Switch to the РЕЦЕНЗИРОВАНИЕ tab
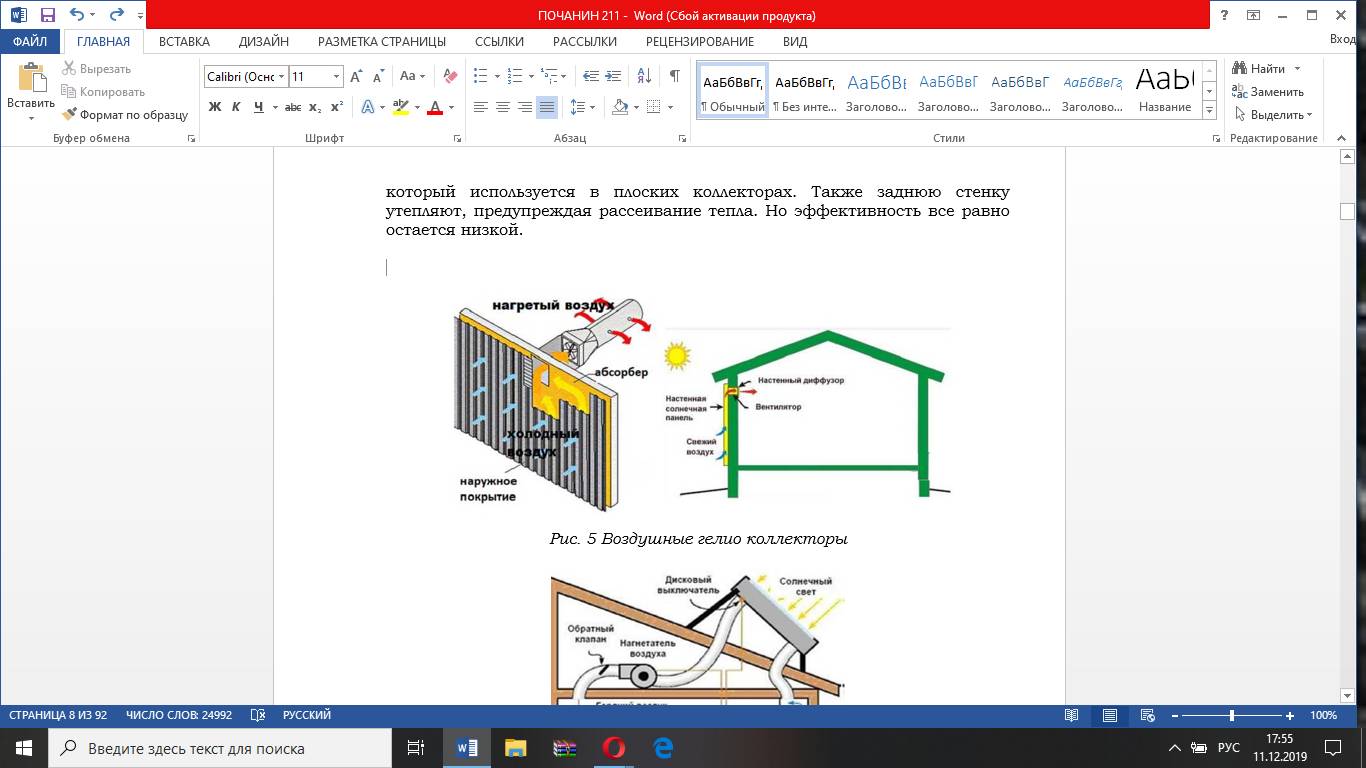The height and width of the screenshot is (768, 1366). coord(700,42)
